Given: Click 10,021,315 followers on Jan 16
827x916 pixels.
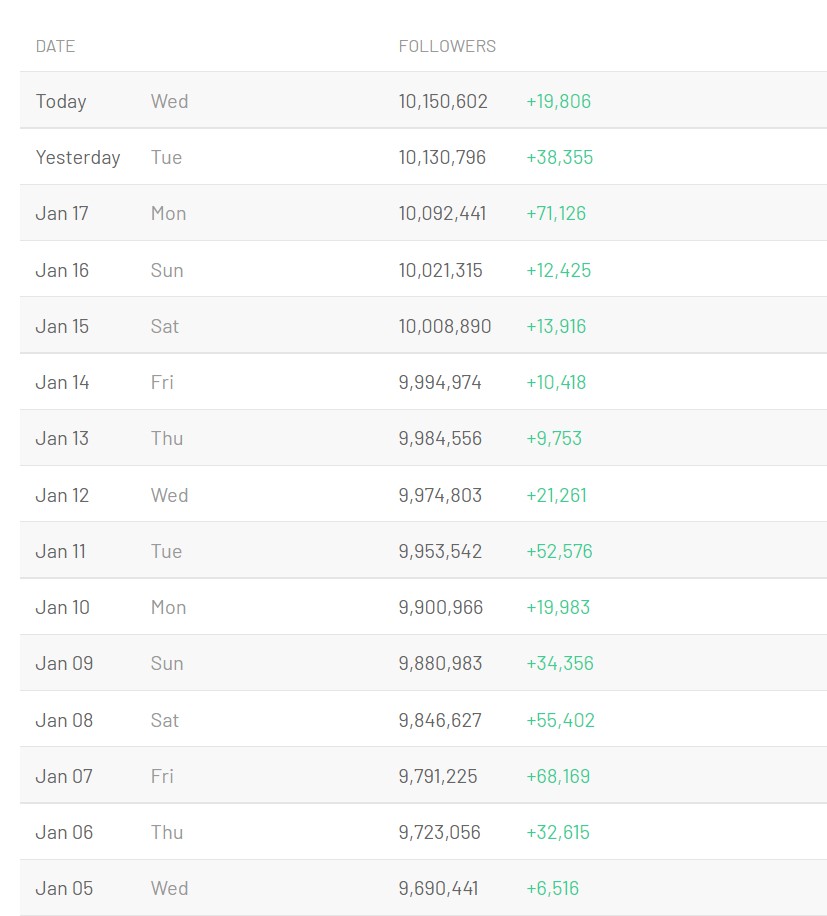Looking at the screenshot, I should 441,270.
